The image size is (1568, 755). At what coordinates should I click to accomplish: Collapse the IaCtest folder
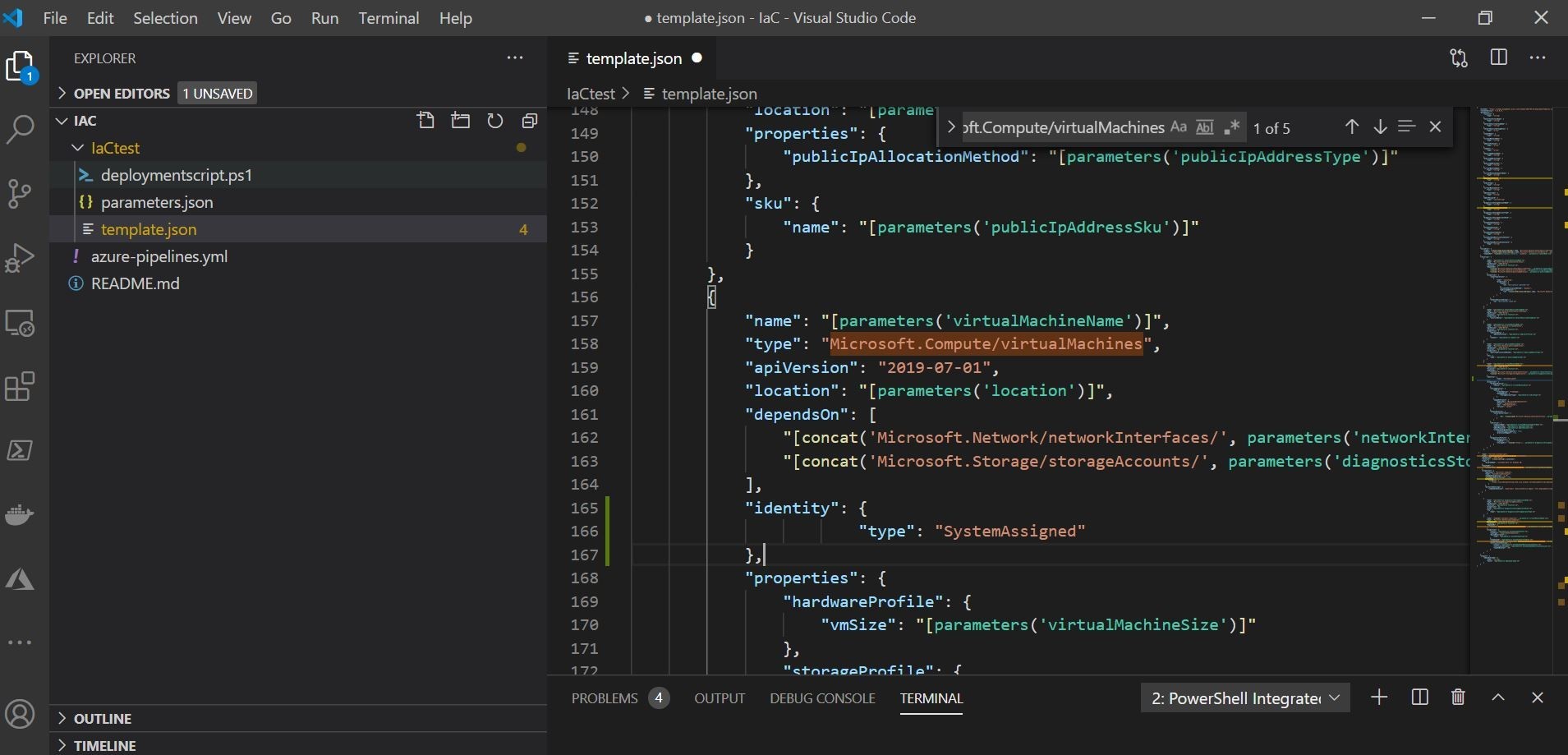78,148
